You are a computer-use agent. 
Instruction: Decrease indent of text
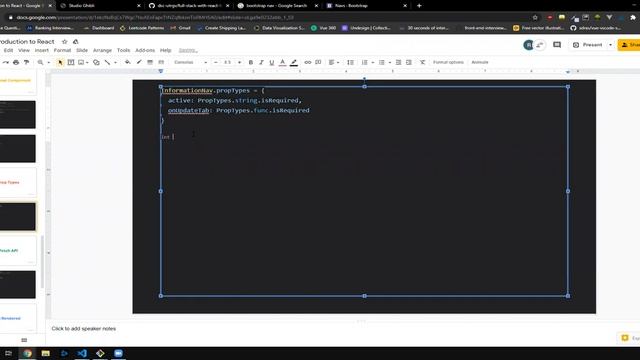click(398, 62)
